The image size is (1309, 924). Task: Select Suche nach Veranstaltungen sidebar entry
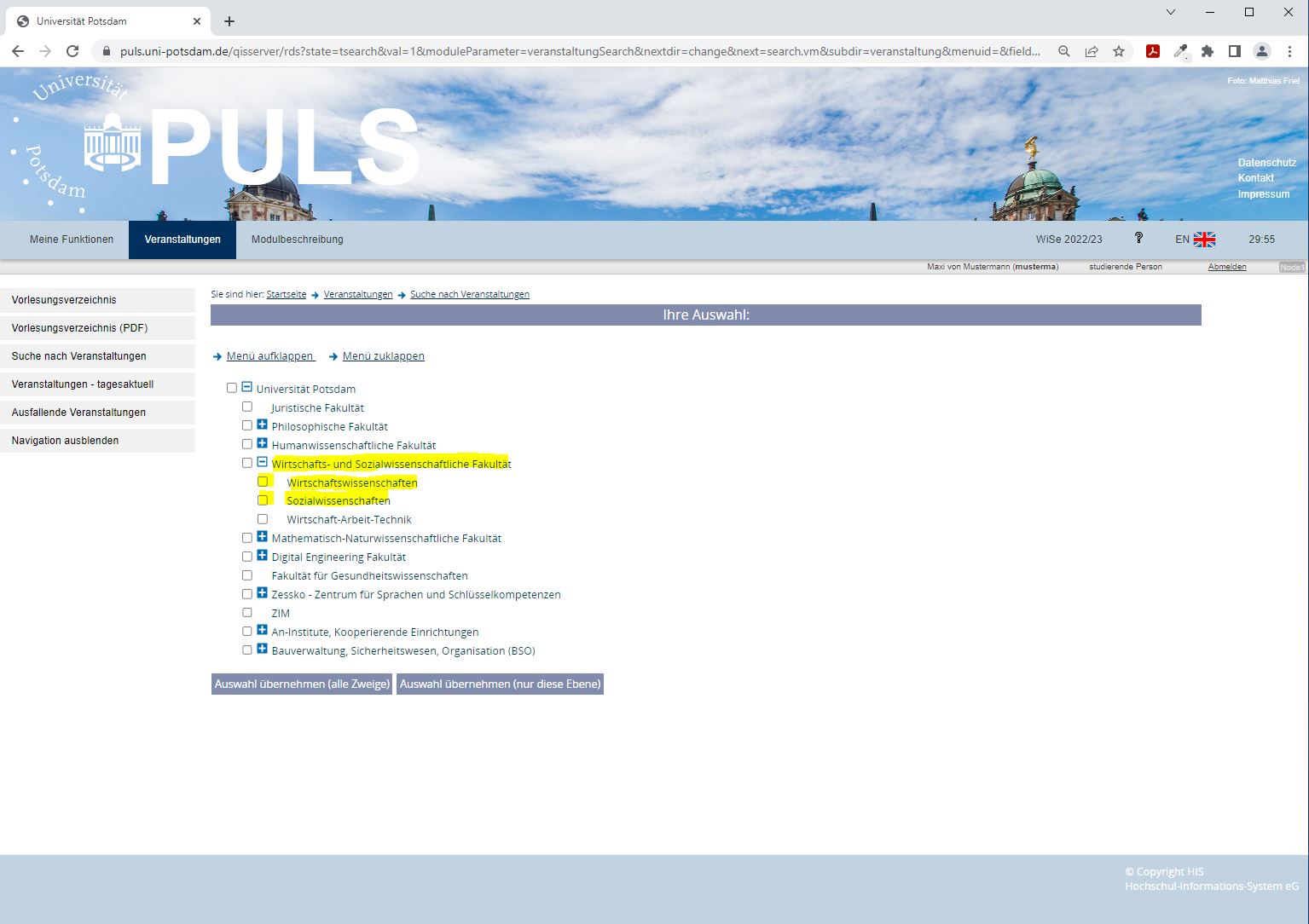point(97,356)
